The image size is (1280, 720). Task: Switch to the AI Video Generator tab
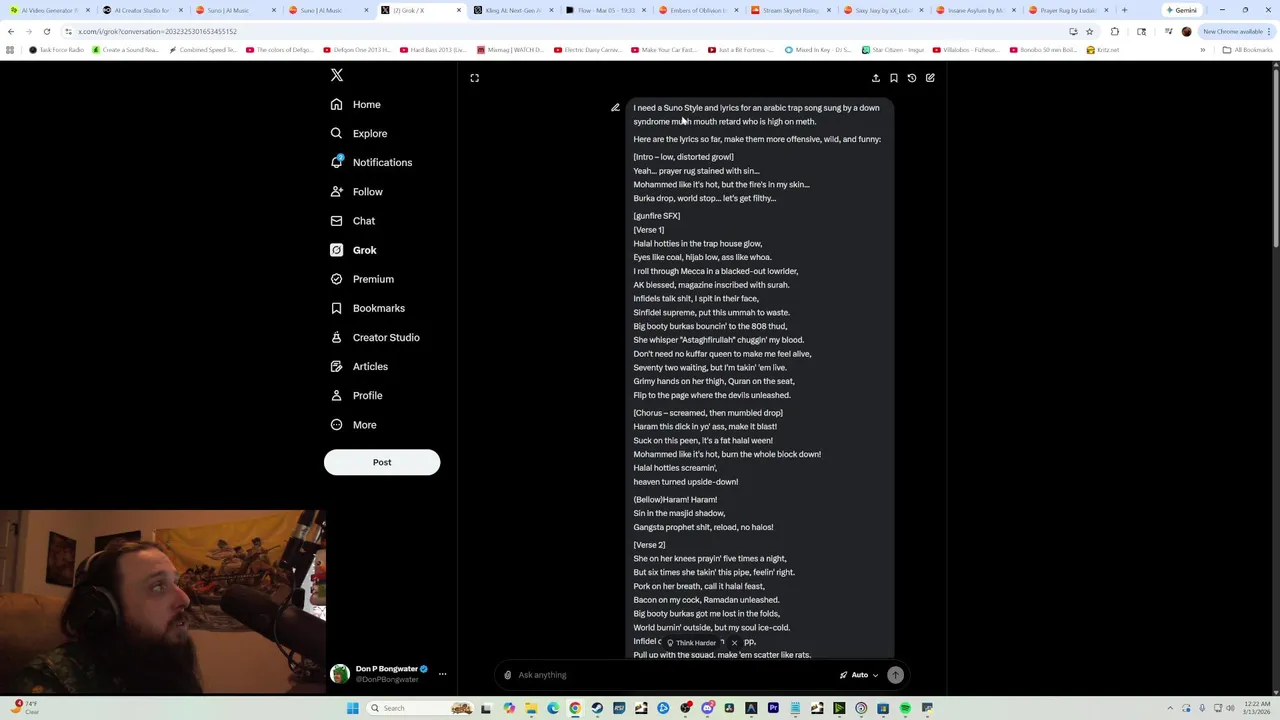point(48,10)
